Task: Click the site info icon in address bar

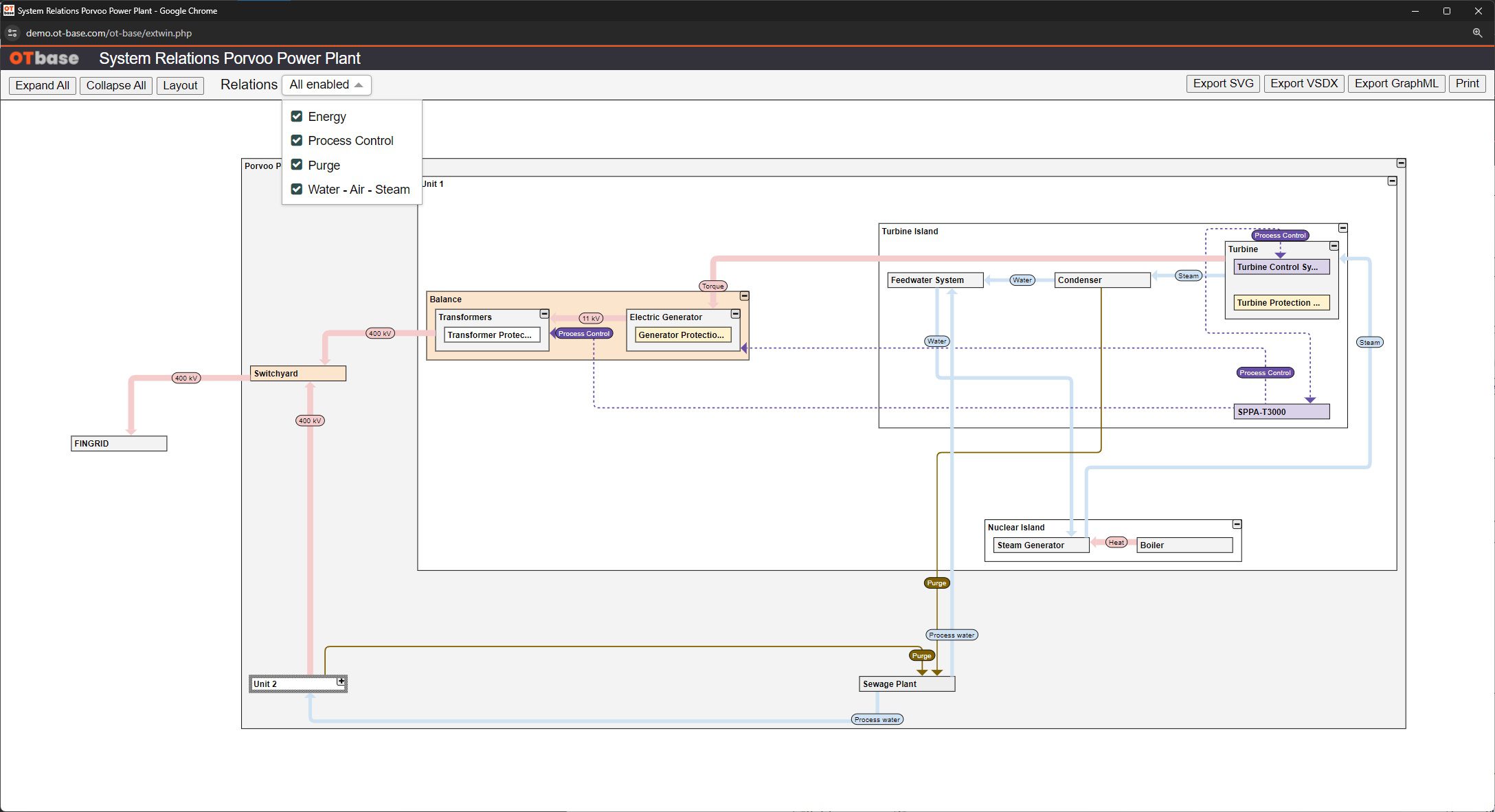Action: click(12, 33)
